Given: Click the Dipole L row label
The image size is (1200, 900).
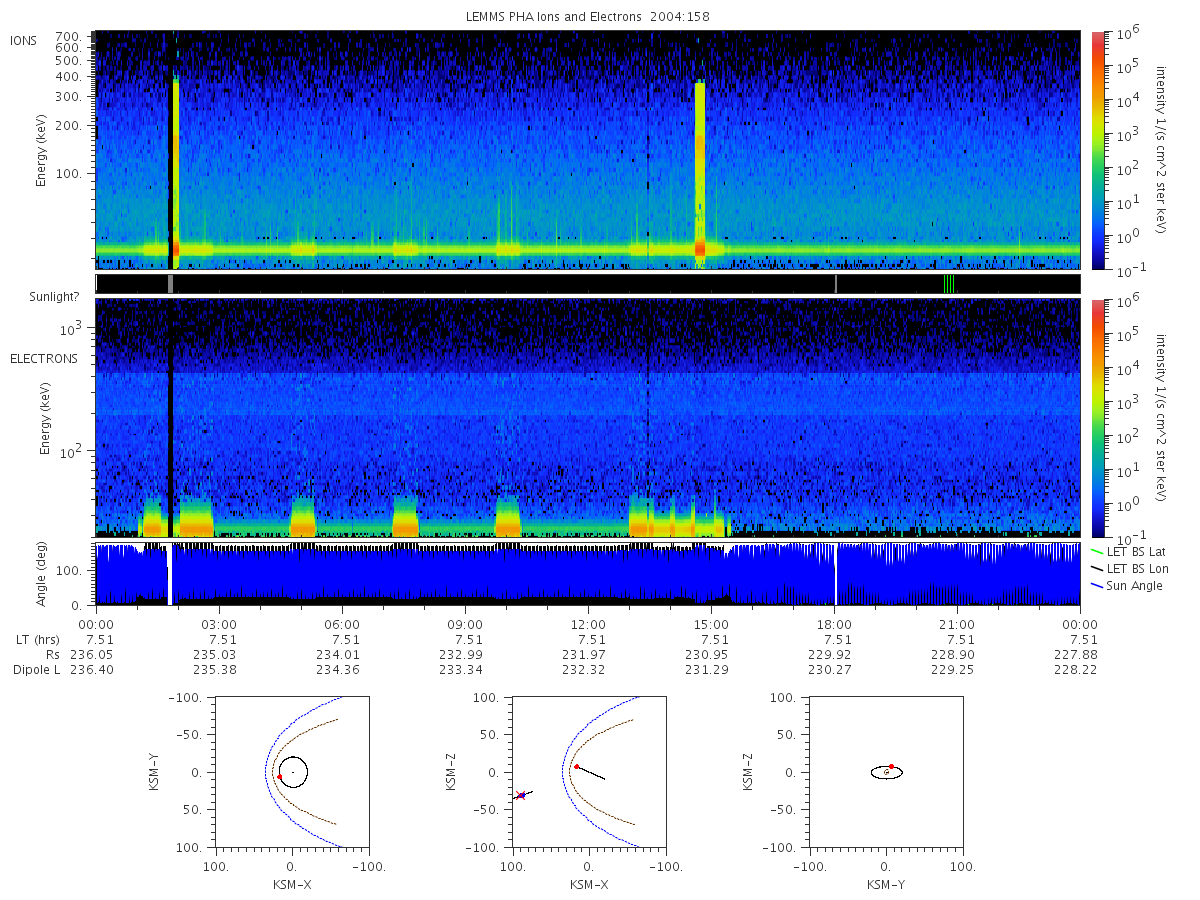Looking at the screenshot, I should click(x=36, y=670).
